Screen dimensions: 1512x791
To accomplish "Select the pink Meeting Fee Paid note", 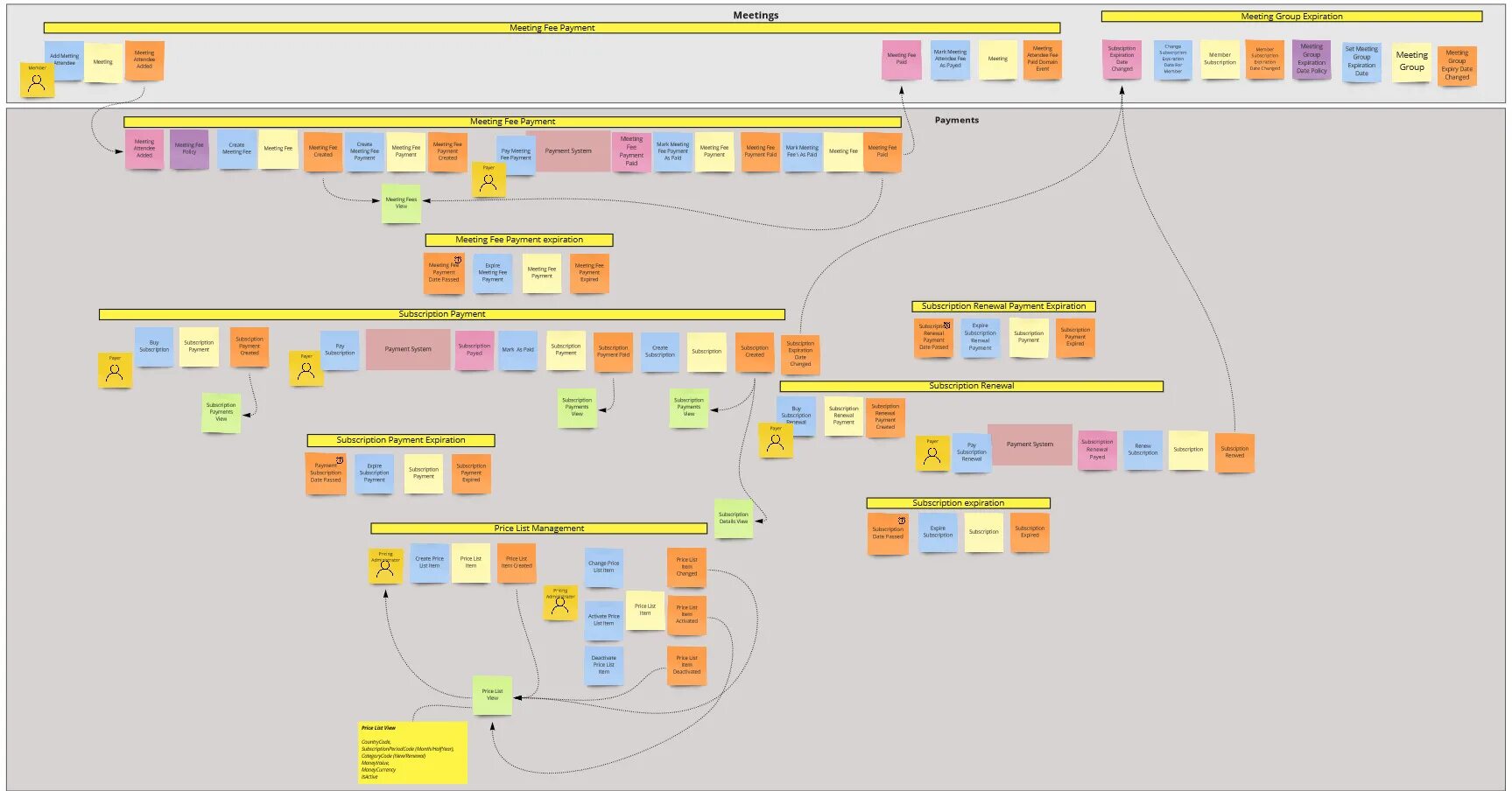I will pyautogui.click(x=901, y=59).
